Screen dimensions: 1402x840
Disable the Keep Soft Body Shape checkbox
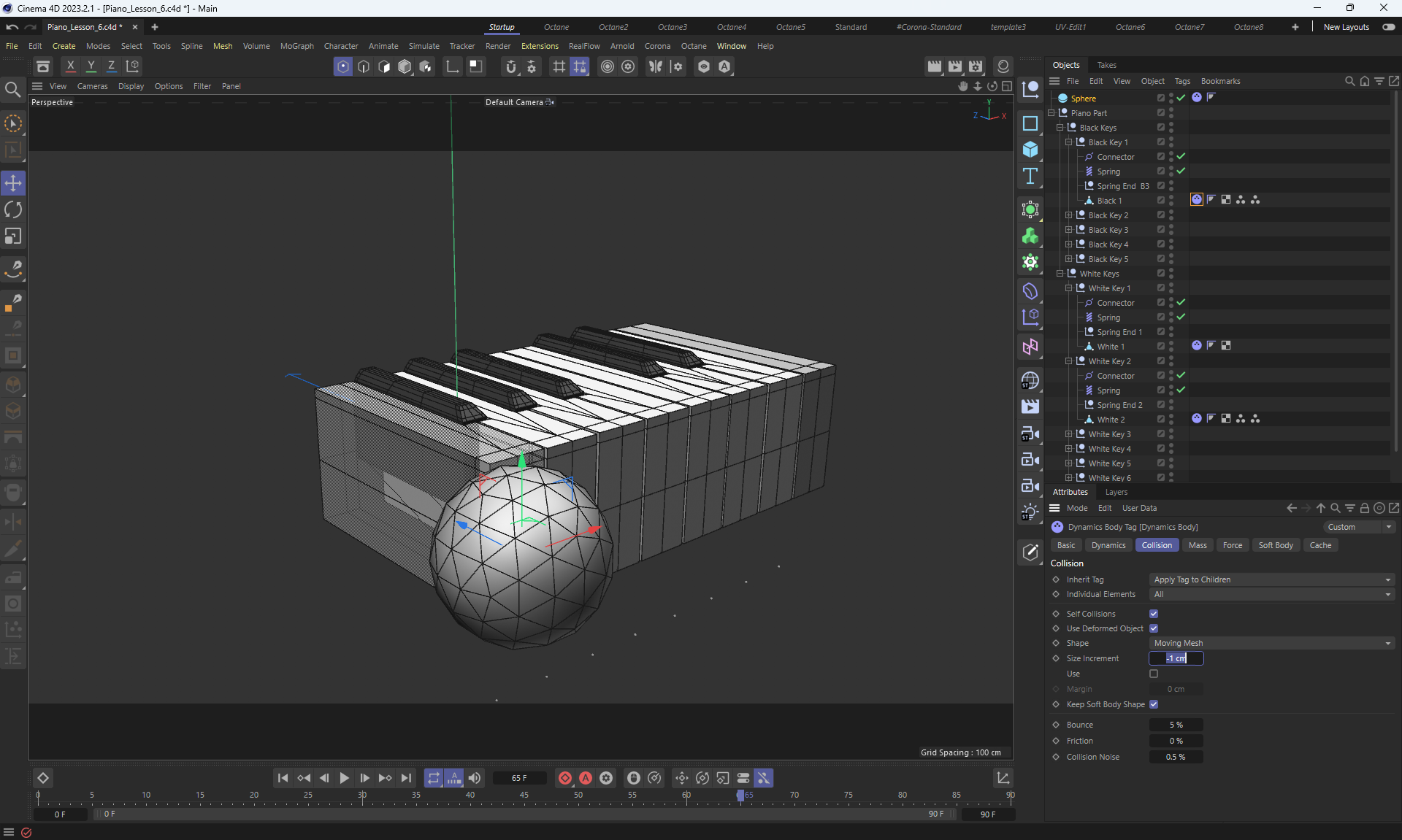tap(1154, 704)
